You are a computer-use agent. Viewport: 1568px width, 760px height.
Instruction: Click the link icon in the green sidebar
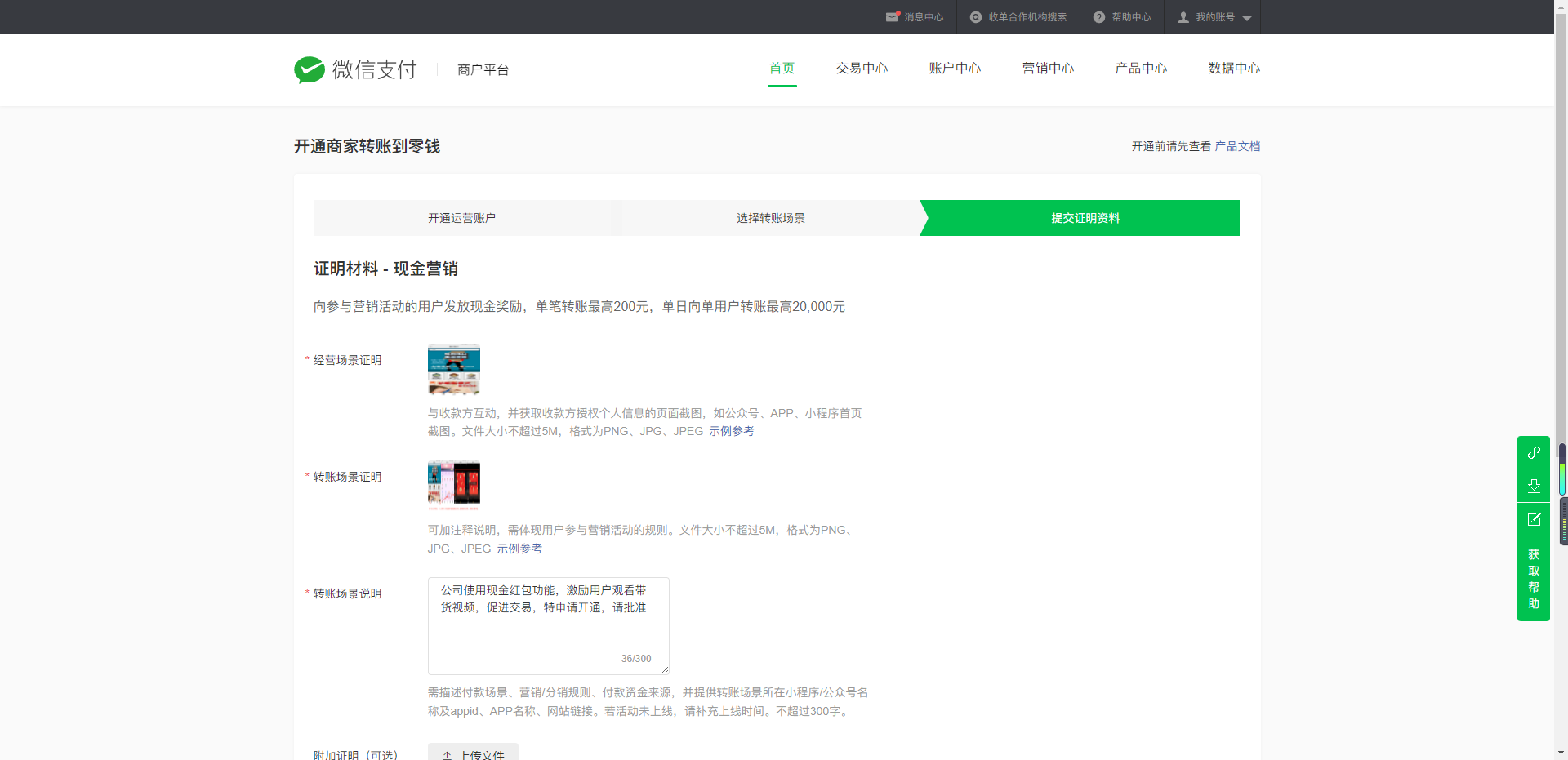click(1534, 452)
